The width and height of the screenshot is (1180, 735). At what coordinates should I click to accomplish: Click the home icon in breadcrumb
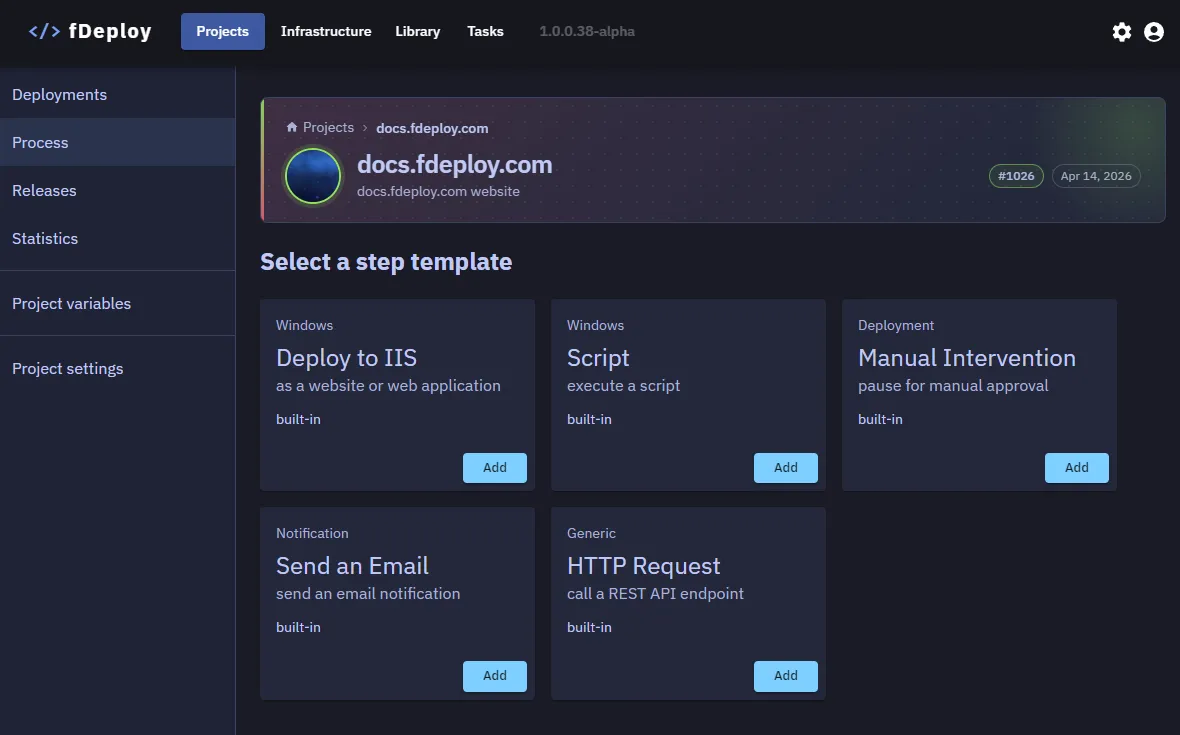pos(292,127)
